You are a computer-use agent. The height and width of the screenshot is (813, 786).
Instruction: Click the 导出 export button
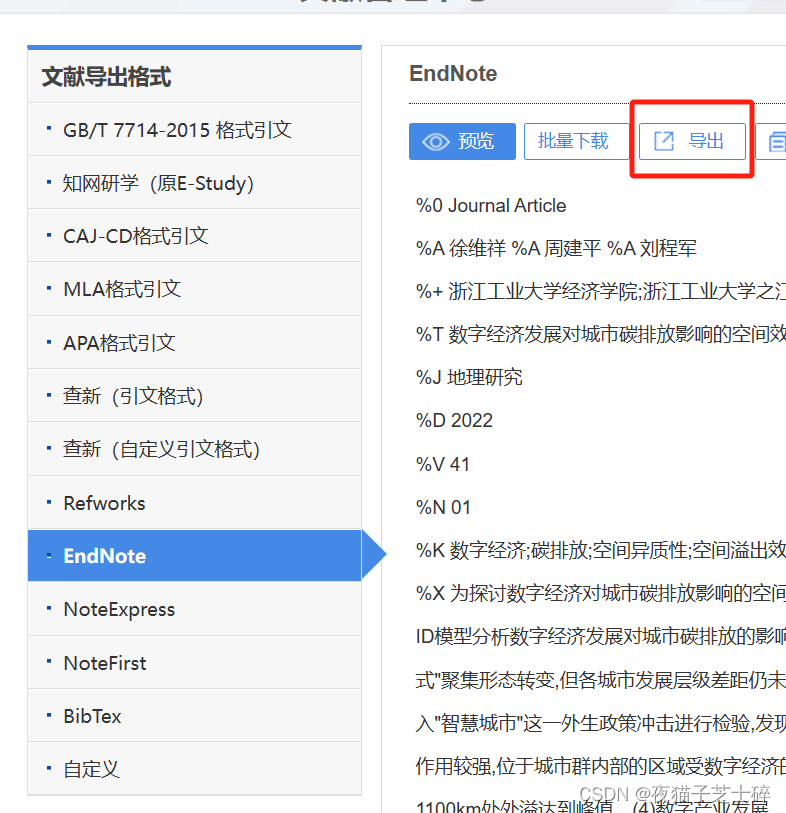(692, 142)
